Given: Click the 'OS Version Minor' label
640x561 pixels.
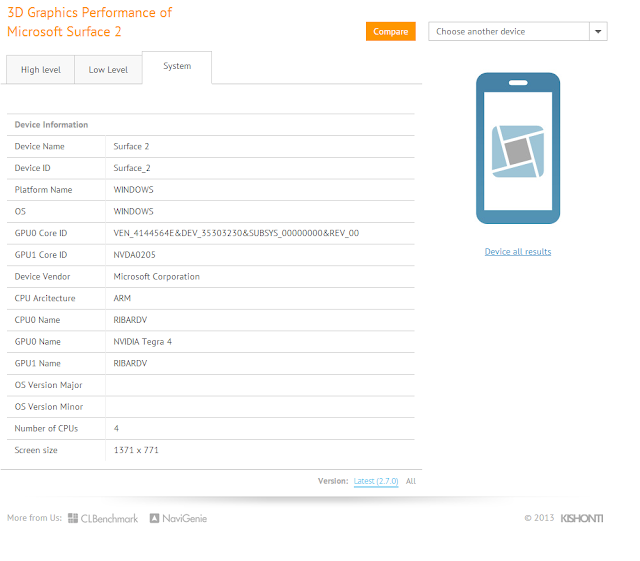Looking at the screenshot, I should pyautogui.click(x=49, y=407).
